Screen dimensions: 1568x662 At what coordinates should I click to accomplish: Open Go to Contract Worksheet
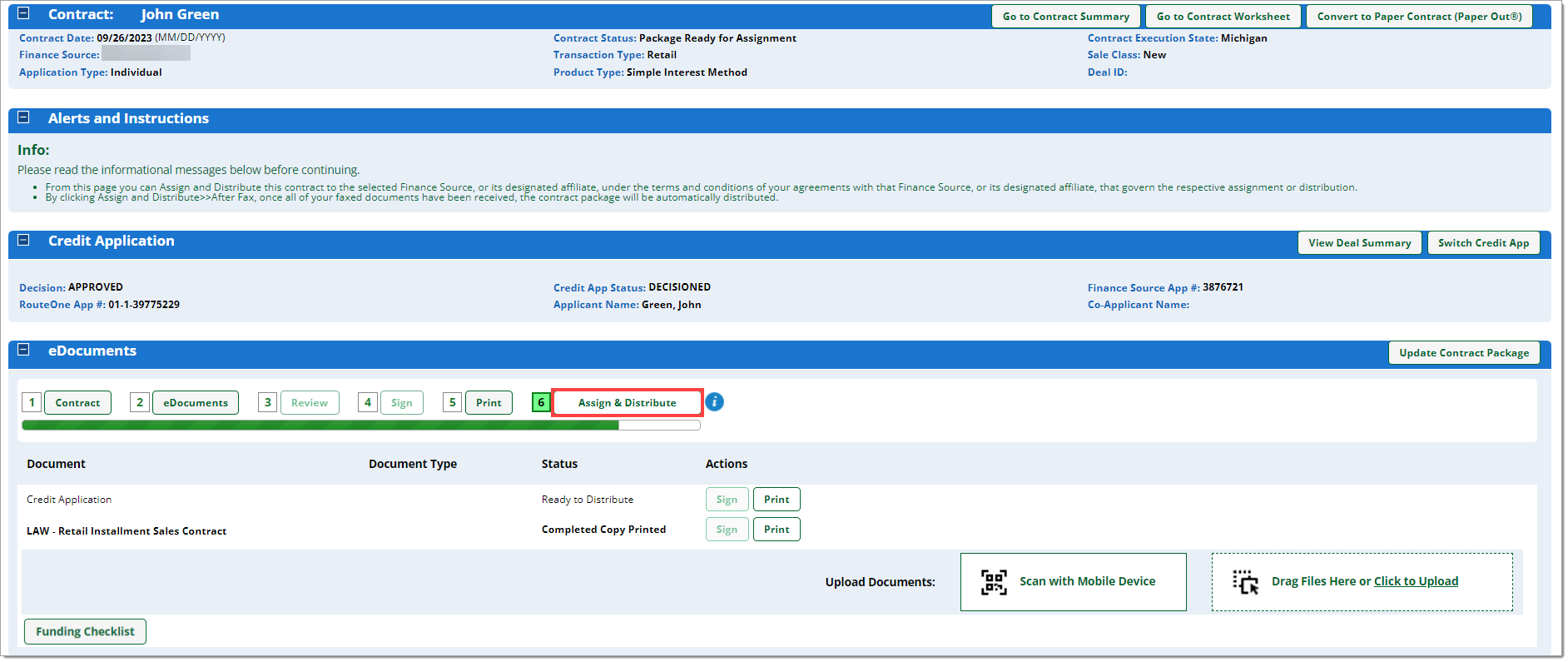pyautogui.click(x=1223, y=17)
